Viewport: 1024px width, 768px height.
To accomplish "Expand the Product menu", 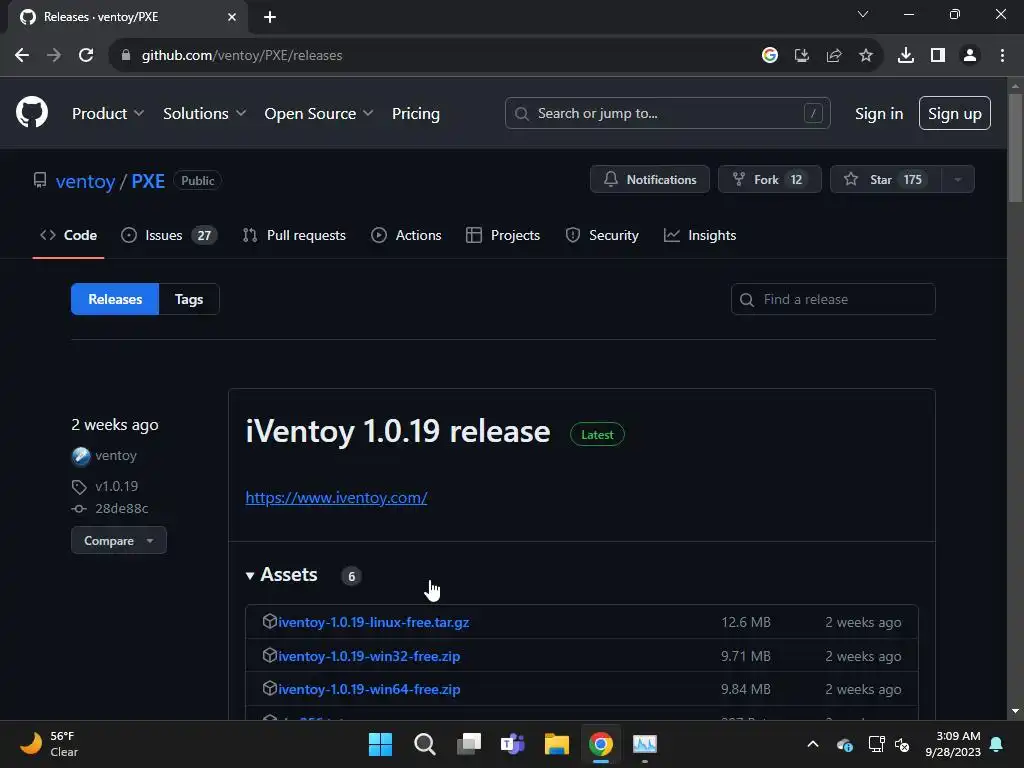I will [x=108, y=114].
